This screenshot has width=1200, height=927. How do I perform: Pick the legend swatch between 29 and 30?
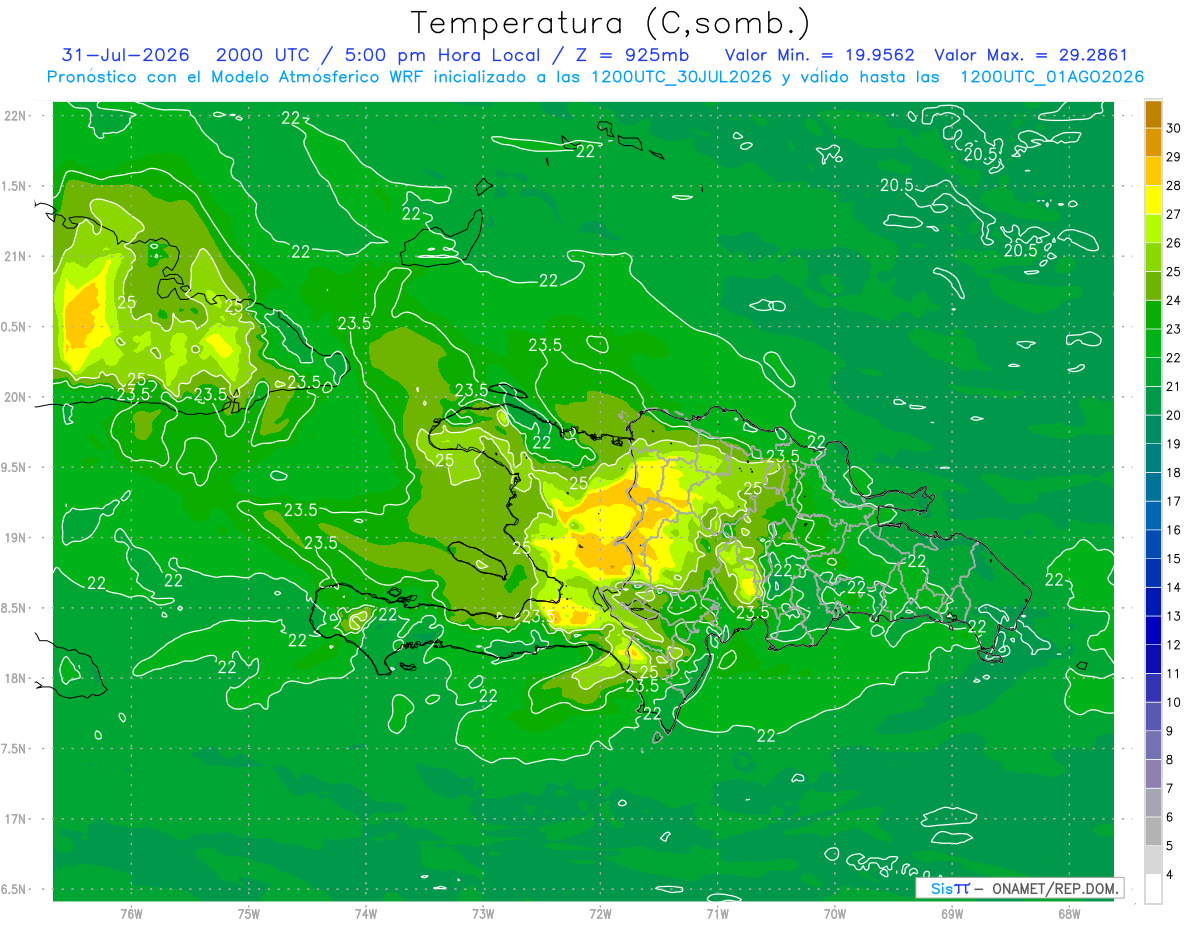coord(1153,142)
